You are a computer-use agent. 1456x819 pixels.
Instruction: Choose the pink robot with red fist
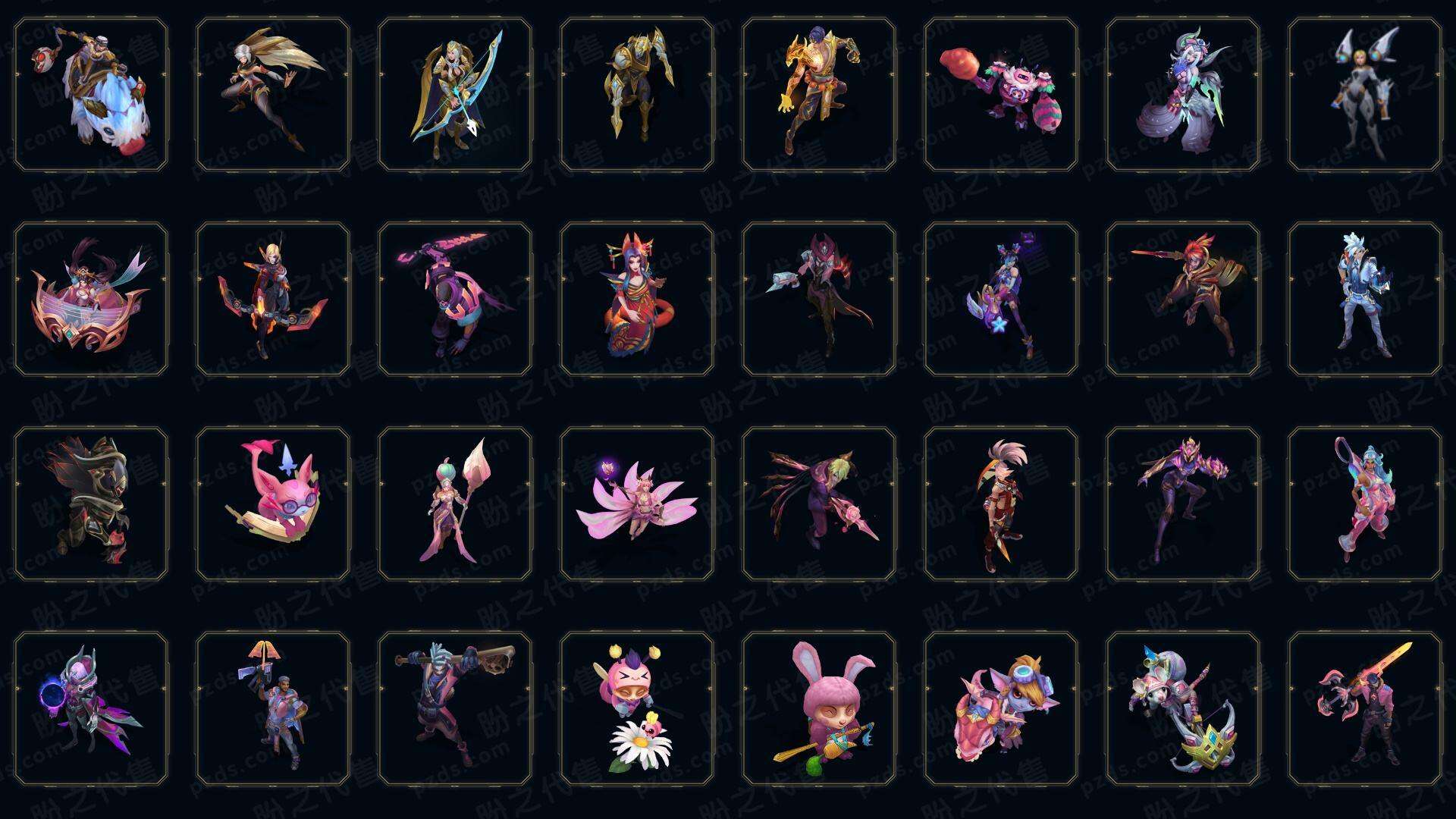(1001, 95)
